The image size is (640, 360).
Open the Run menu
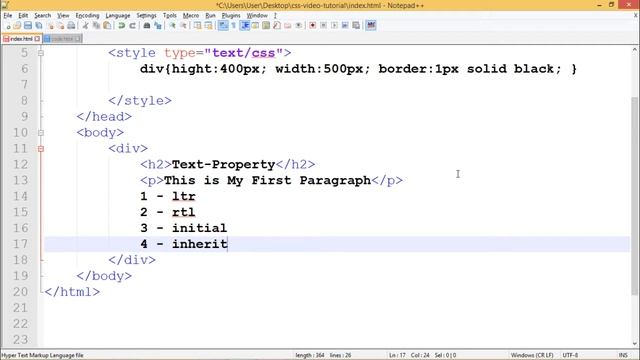tap(210, 16)
